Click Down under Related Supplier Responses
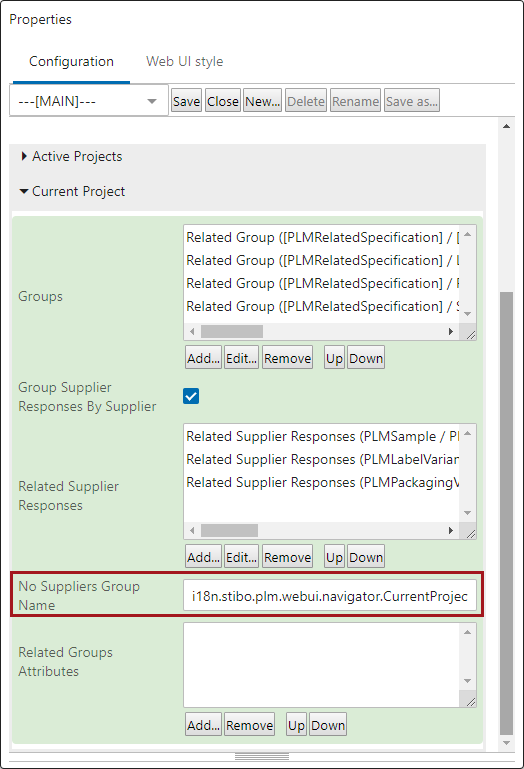524x769 pixels. (x=366, y=558)
